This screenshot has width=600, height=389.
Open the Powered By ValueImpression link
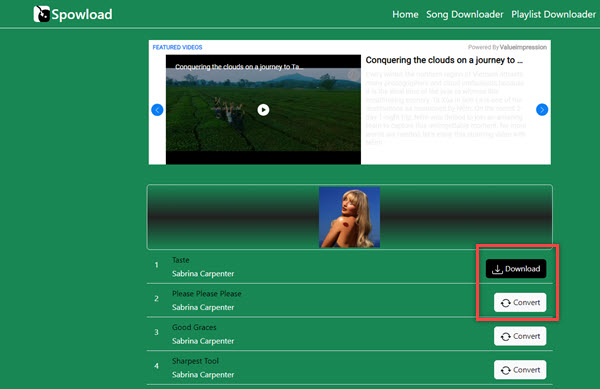(507, 47)
